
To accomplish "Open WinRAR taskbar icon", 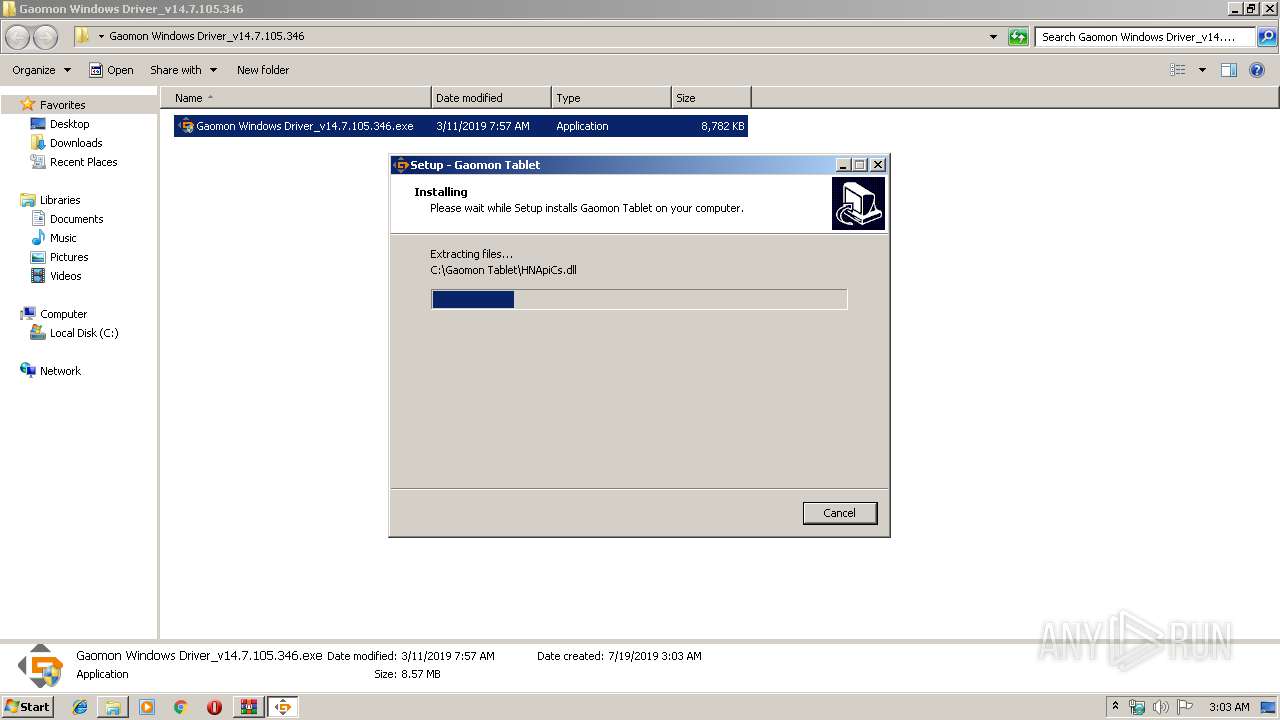I will [248, 707].
